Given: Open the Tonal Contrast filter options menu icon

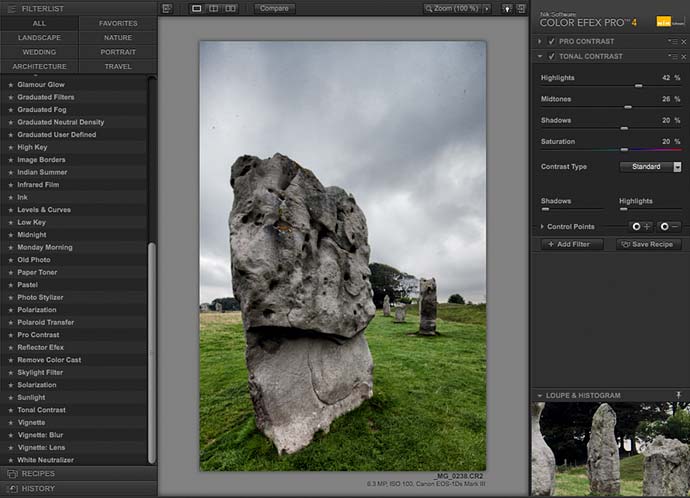Looking at the screenshot, I should tap(672, 56).
